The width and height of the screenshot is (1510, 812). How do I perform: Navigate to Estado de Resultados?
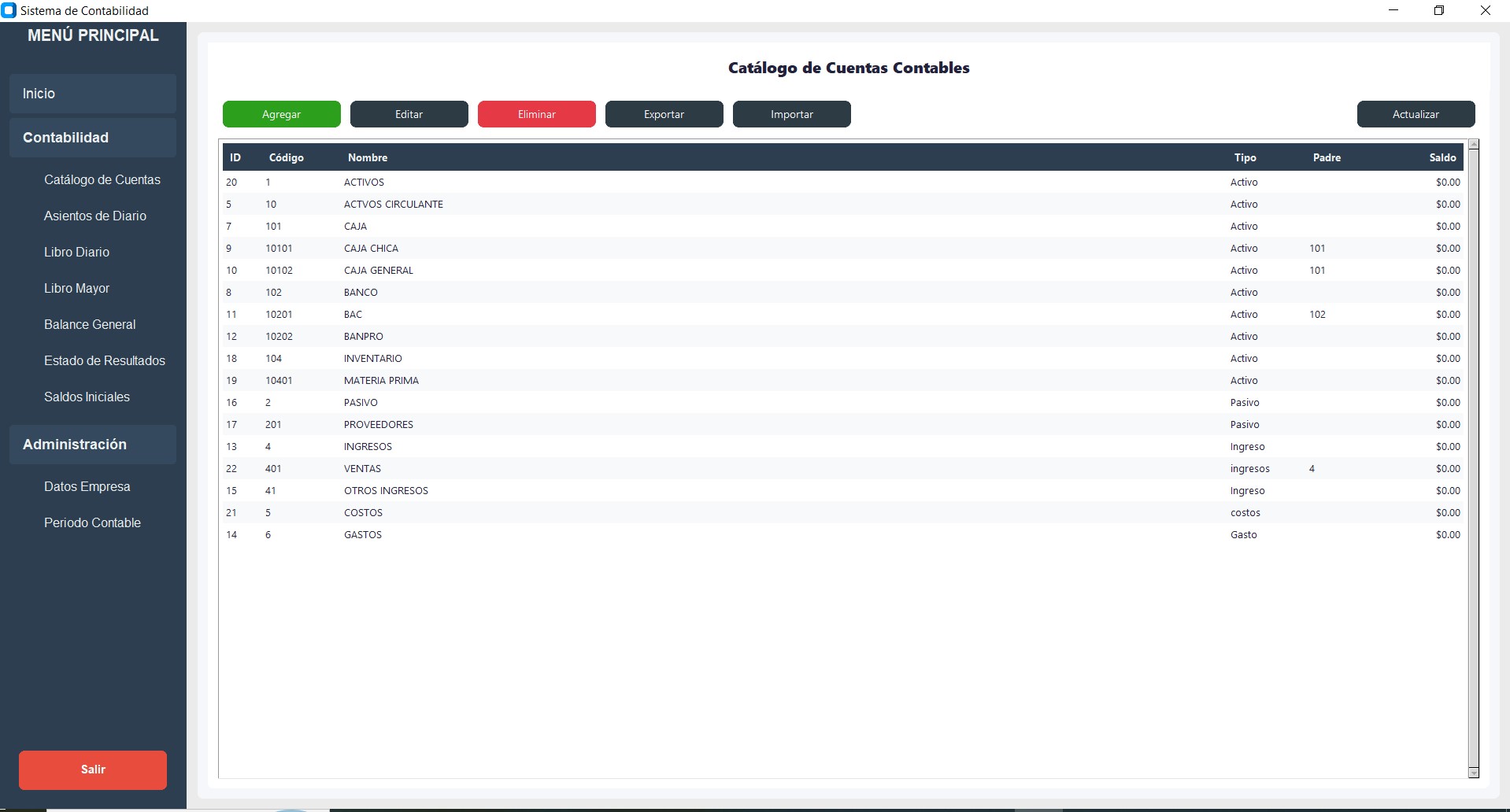pyautogui.click(x=105, y=360)
